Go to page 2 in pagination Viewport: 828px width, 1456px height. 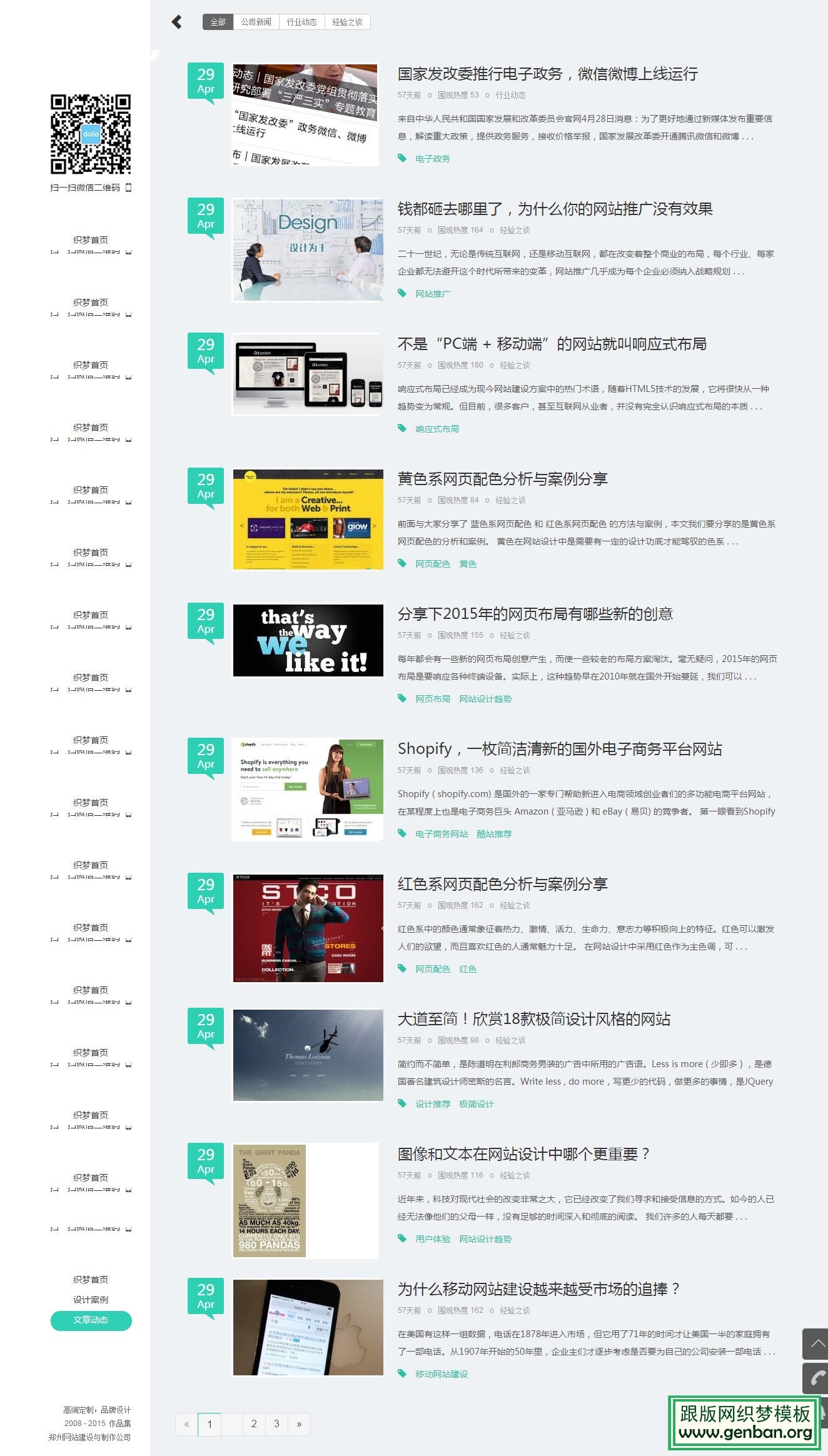tap(254, 1424)
